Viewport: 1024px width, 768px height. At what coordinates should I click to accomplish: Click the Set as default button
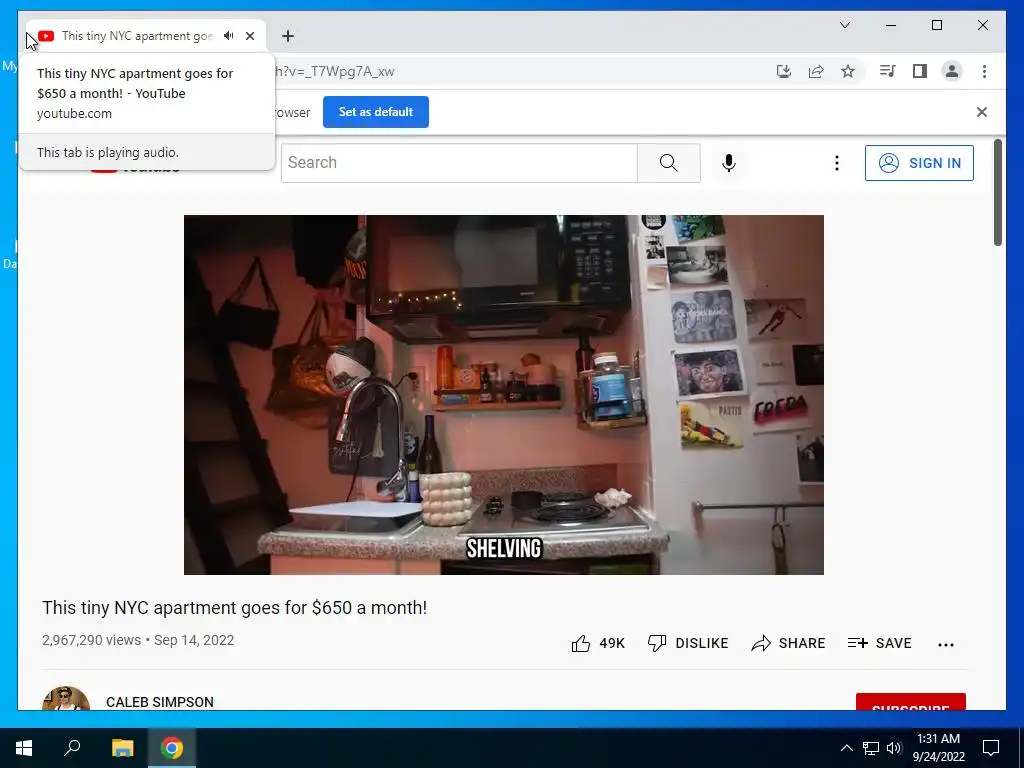[376, 112]
